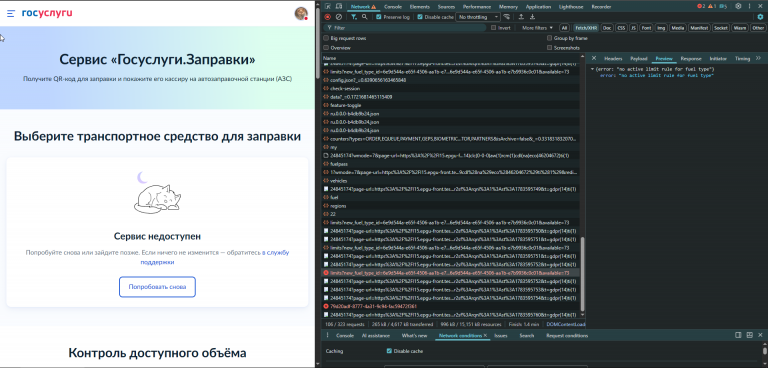The height and width of the screenshot is (368, 768).
Task: Open the Gosuslugi hamburger menu
Action: (x=11, y=13)
